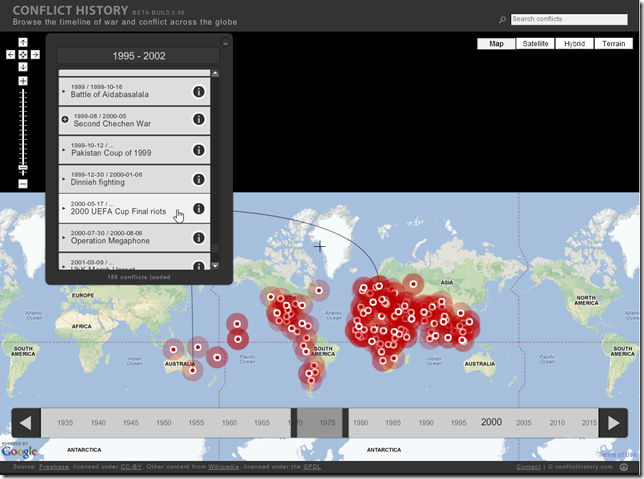
Task: Jump to 1935 on the timeline
Action: click(x=65, y=423)
